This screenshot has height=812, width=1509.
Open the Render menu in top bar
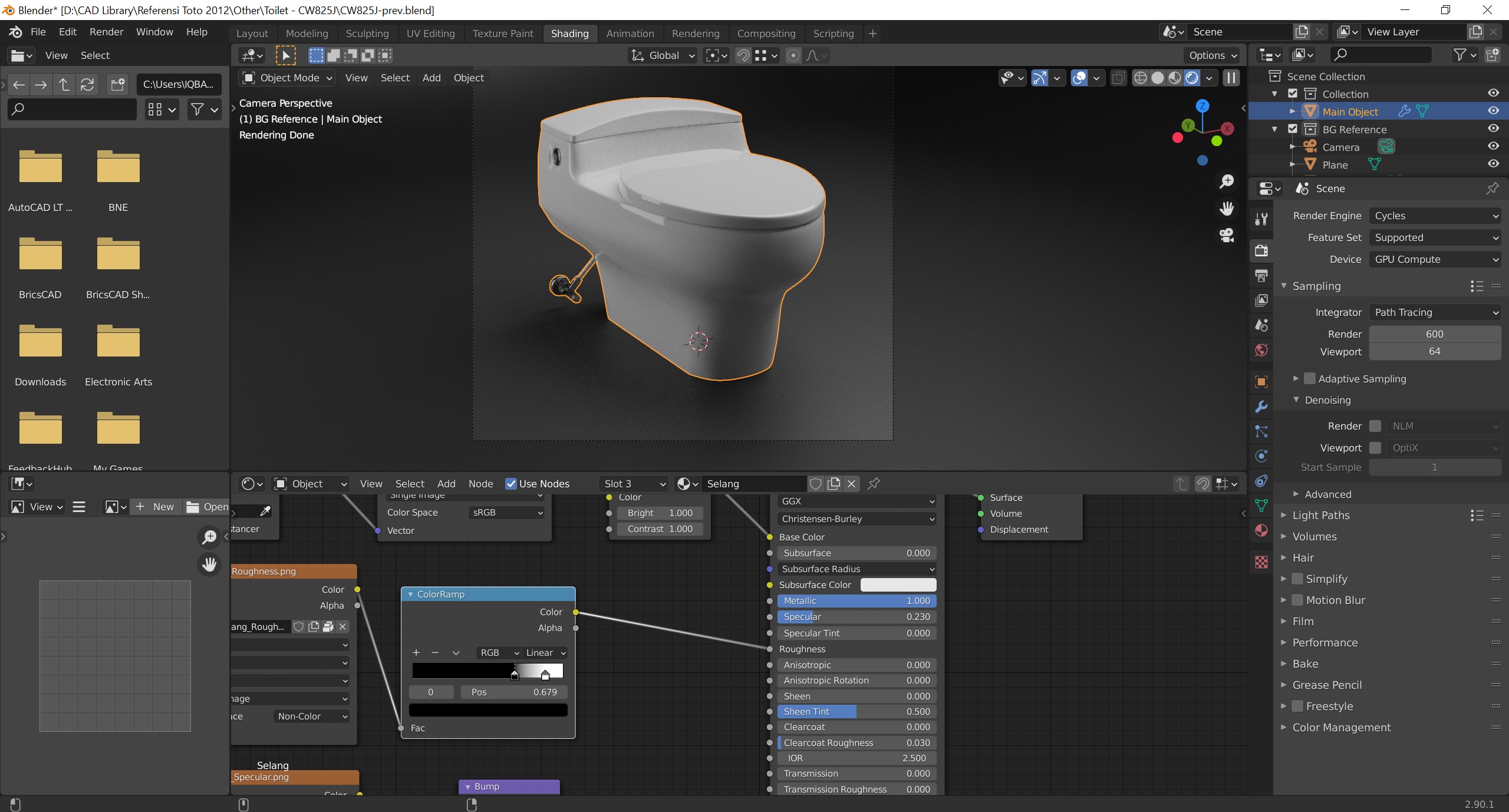pyautogui.click(x=106, y=32)
